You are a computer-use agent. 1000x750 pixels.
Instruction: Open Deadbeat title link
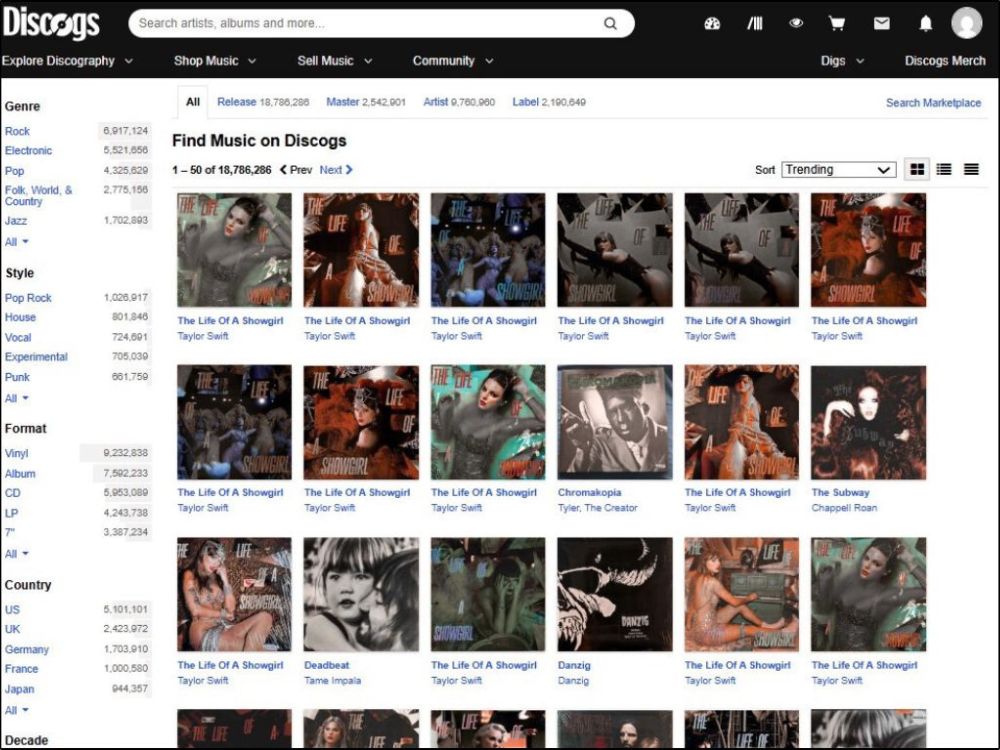327,665
